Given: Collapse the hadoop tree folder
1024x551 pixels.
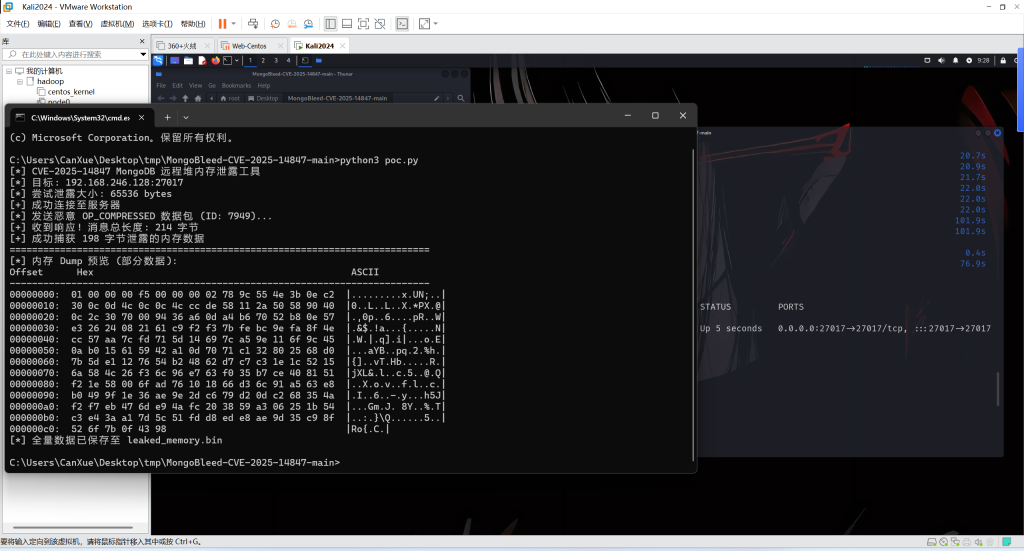Looking at the screenshot, I should coord(19,81).
